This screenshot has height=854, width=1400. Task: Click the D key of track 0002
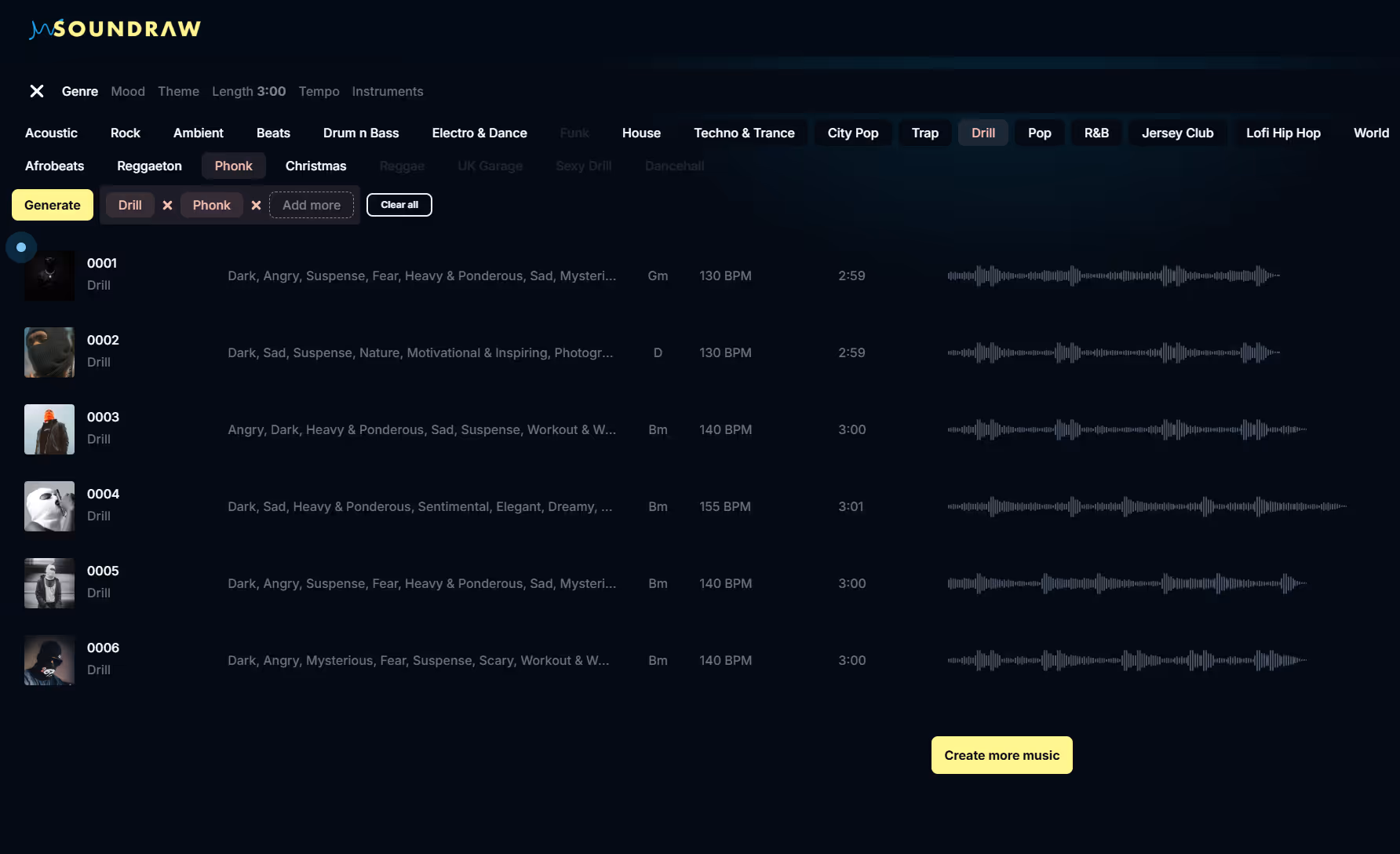point(658,352)
